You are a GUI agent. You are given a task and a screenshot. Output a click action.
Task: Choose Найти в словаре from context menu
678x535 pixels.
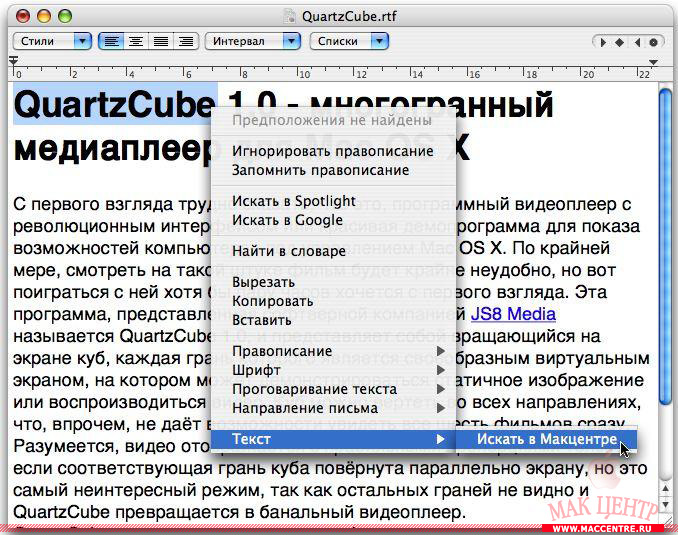333,251
